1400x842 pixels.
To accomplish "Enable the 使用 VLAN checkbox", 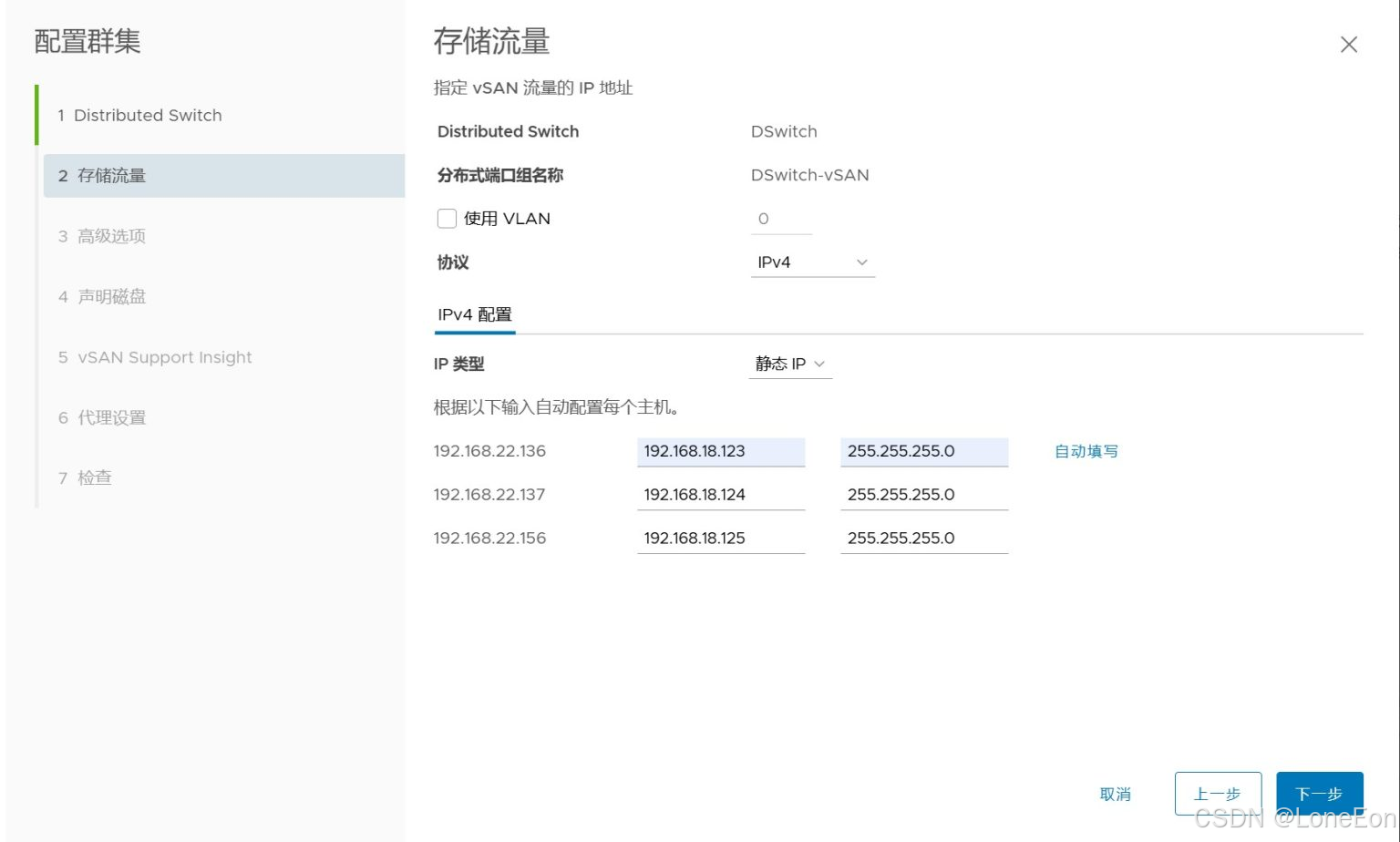I will click(x=447, y=219).
